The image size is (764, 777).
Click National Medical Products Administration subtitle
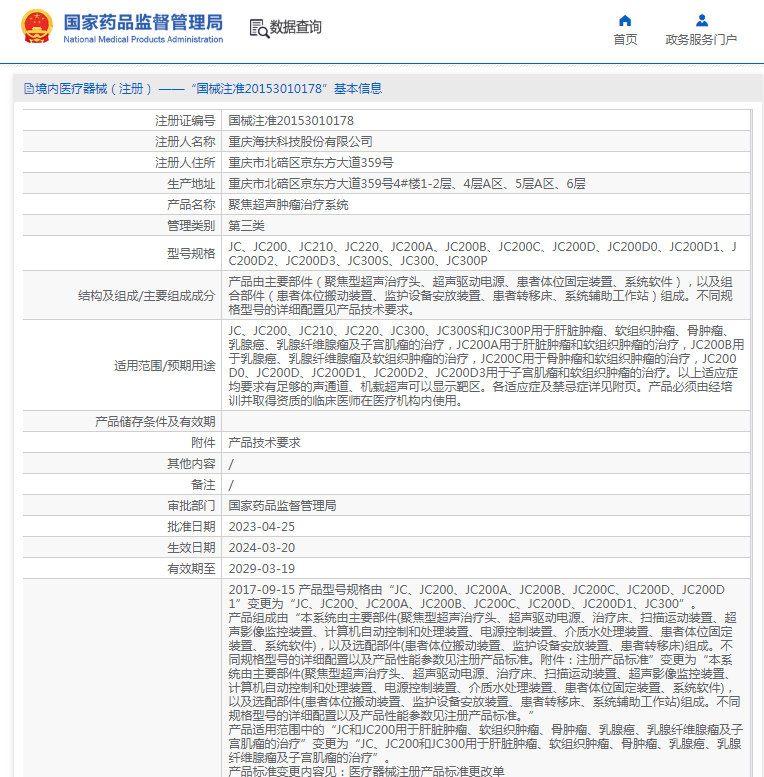click(x=143, y=40)
